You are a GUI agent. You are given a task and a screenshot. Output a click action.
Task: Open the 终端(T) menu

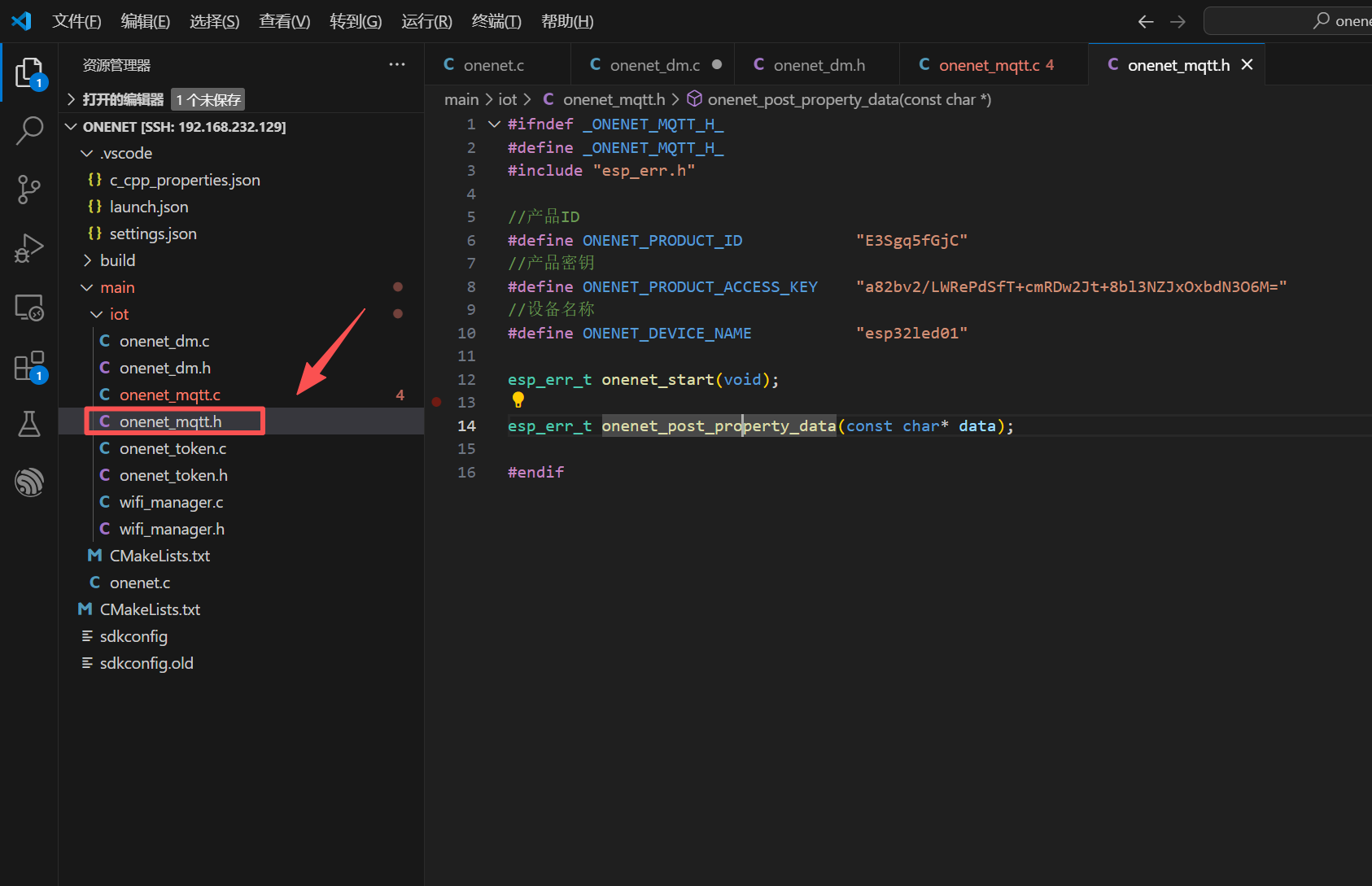496,21
